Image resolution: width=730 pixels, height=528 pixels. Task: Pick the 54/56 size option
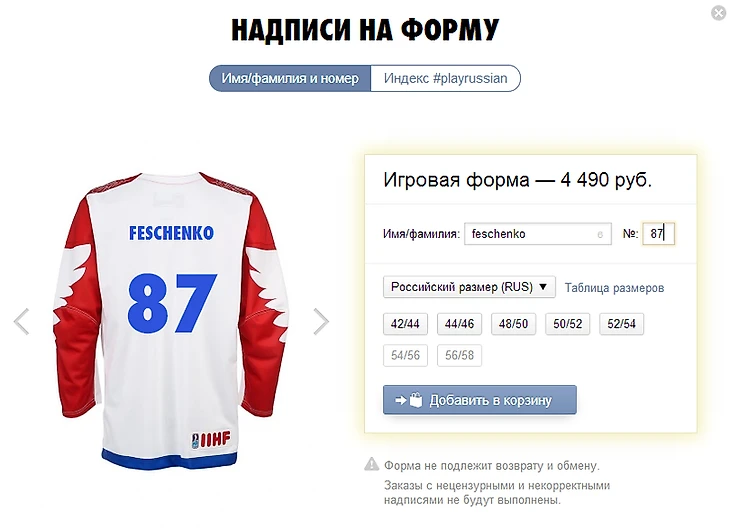coord(405,355)
